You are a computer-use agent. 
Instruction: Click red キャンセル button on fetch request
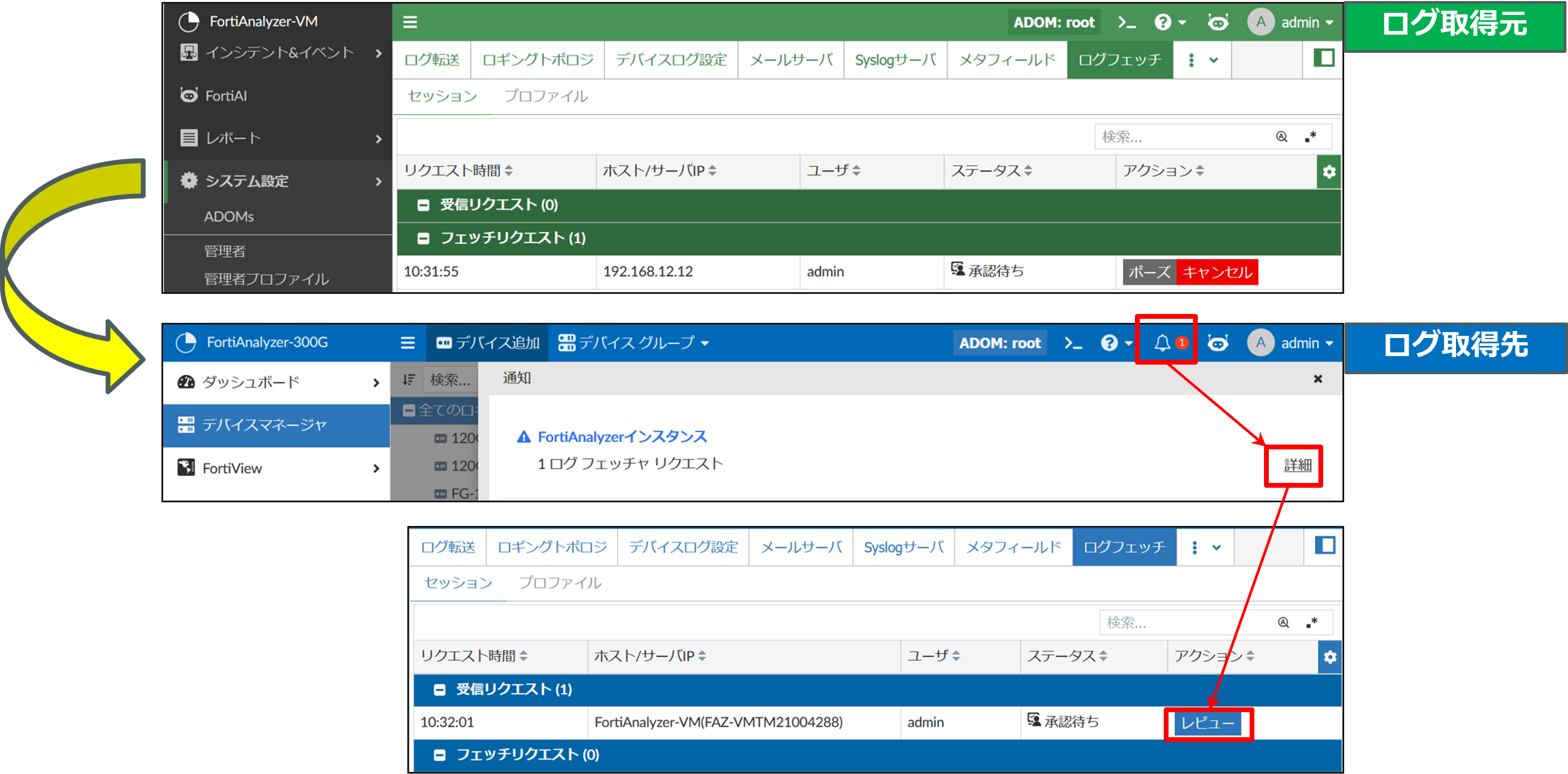pos(1217,272)
